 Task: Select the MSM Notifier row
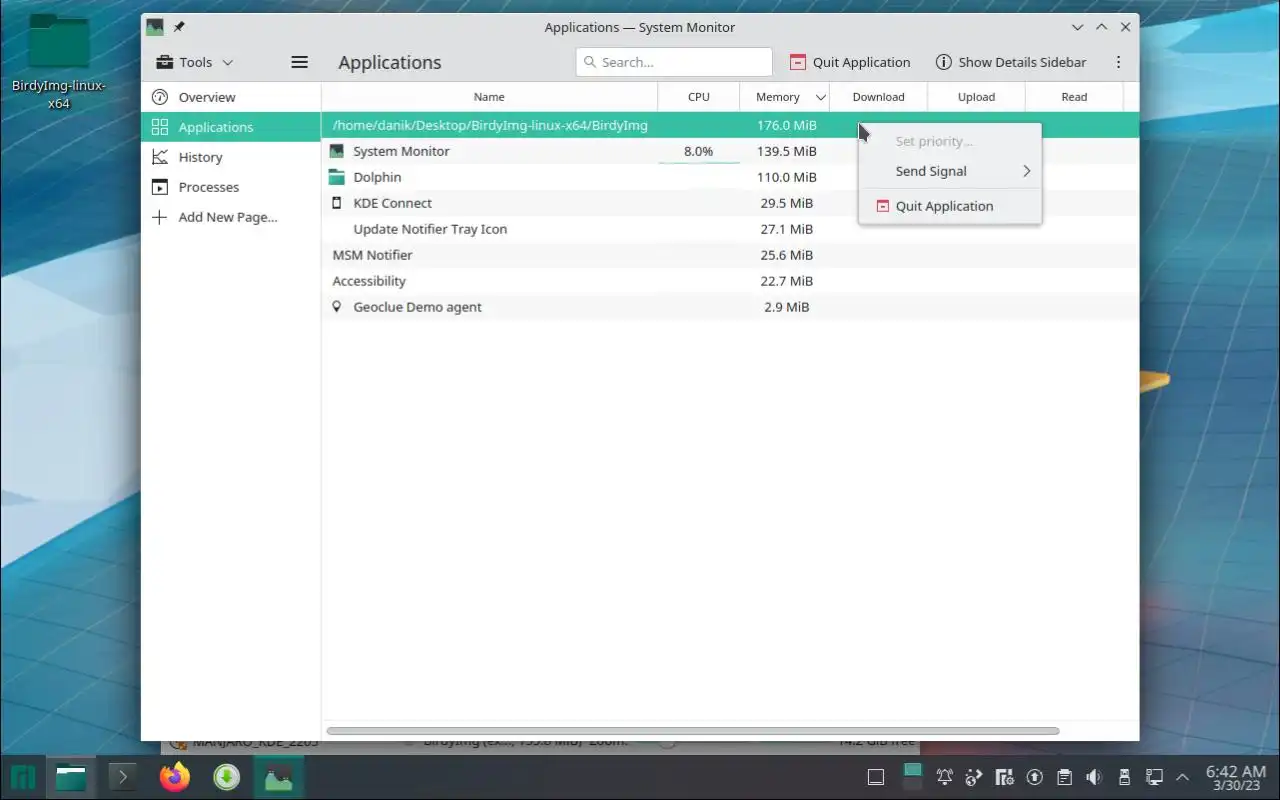point(730,255)
